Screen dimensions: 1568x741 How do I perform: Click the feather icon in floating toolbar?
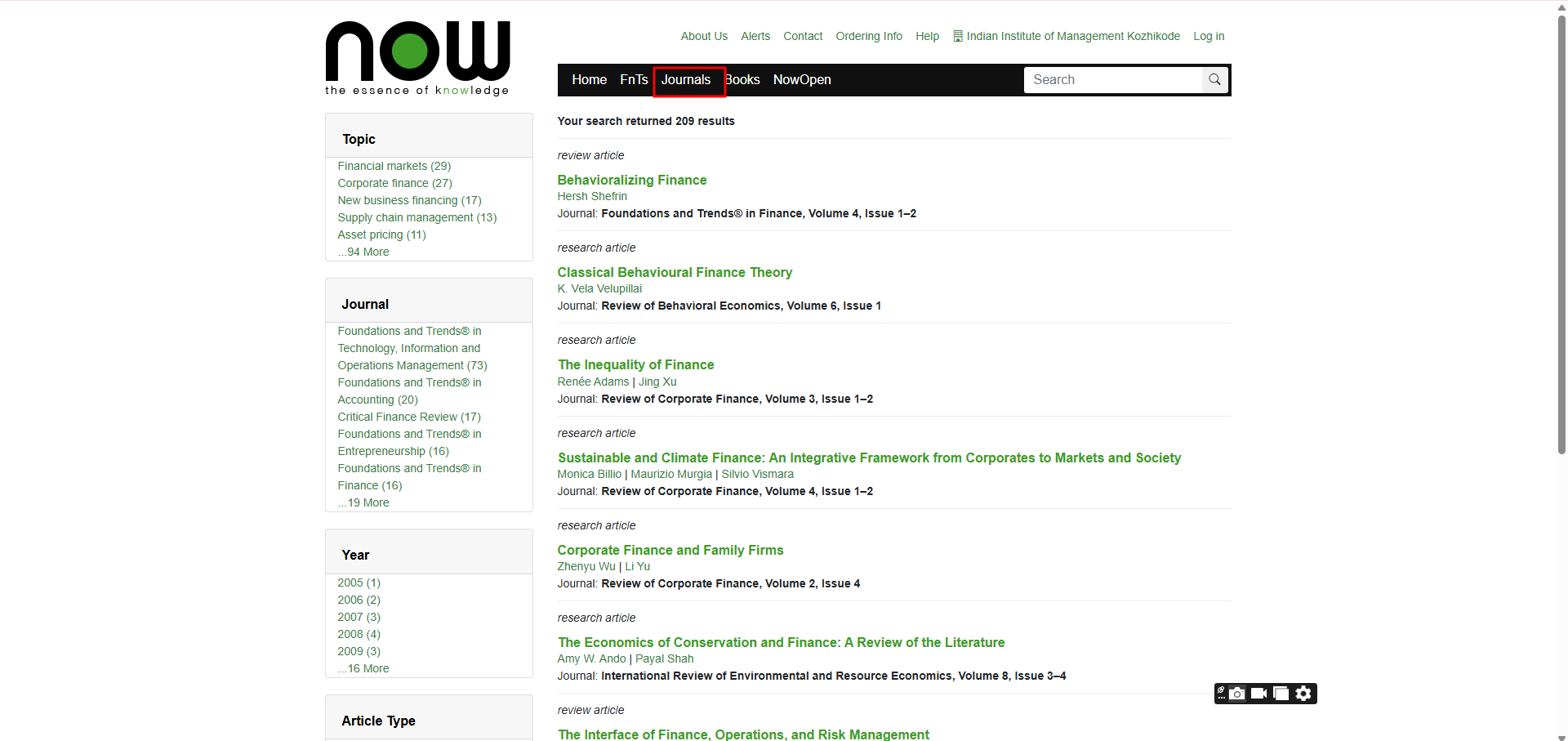pyautogui.click(x=1221, y=693)
